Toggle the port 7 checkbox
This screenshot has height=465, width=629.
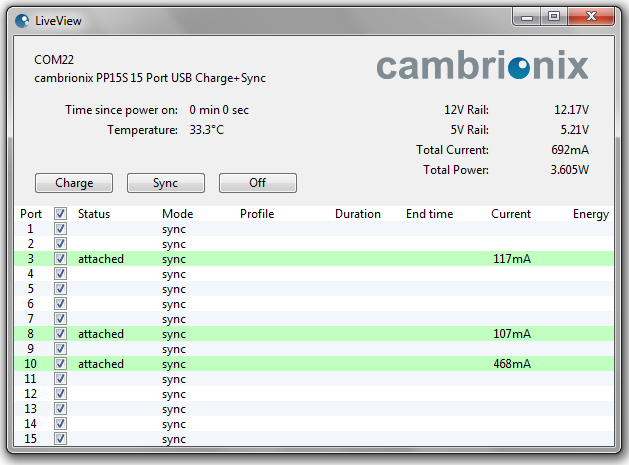pos(61,319)
